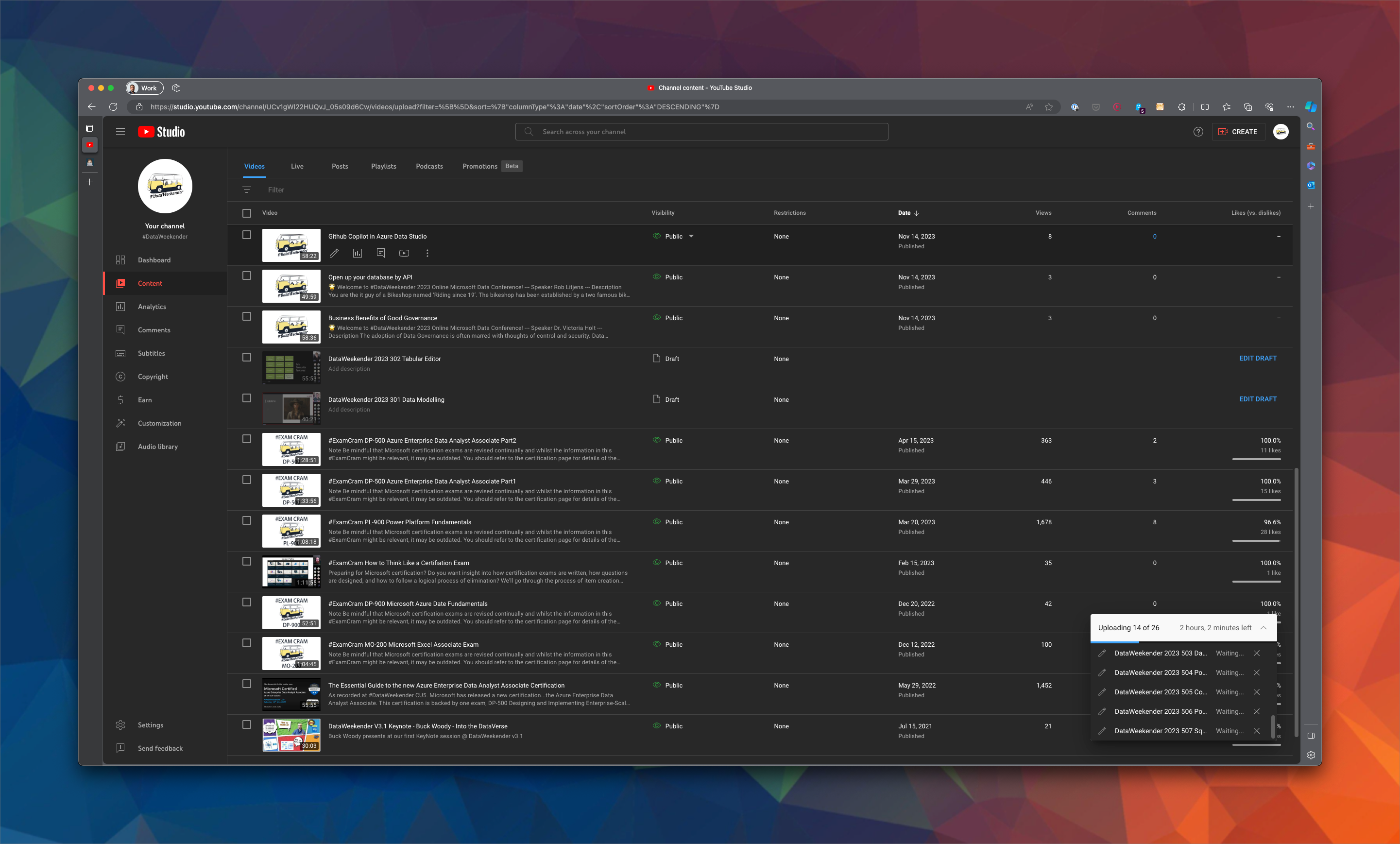Open the edit details pencil for Github Copilot video
The width and height of the screenshot is (1400, 844).
tap(334, 254)
